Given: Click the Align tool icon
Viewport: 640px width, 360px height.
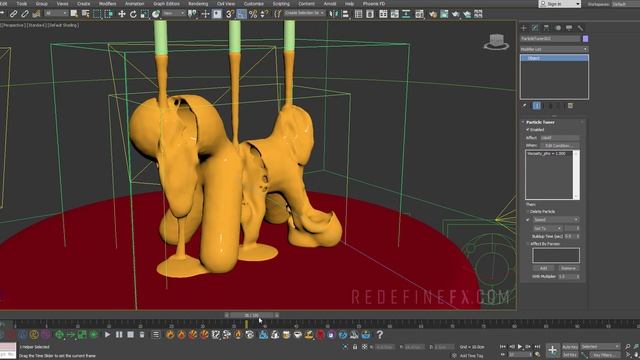Looking at the screenshot, I should [x=345, y=14].
